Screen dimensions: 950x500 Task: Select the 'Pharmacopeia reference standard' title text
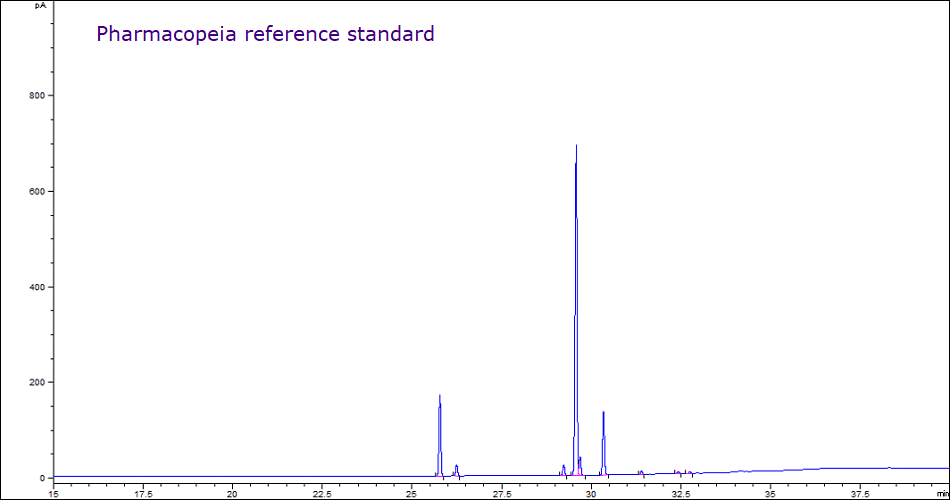pyautogui.click(x=265, y=34)
